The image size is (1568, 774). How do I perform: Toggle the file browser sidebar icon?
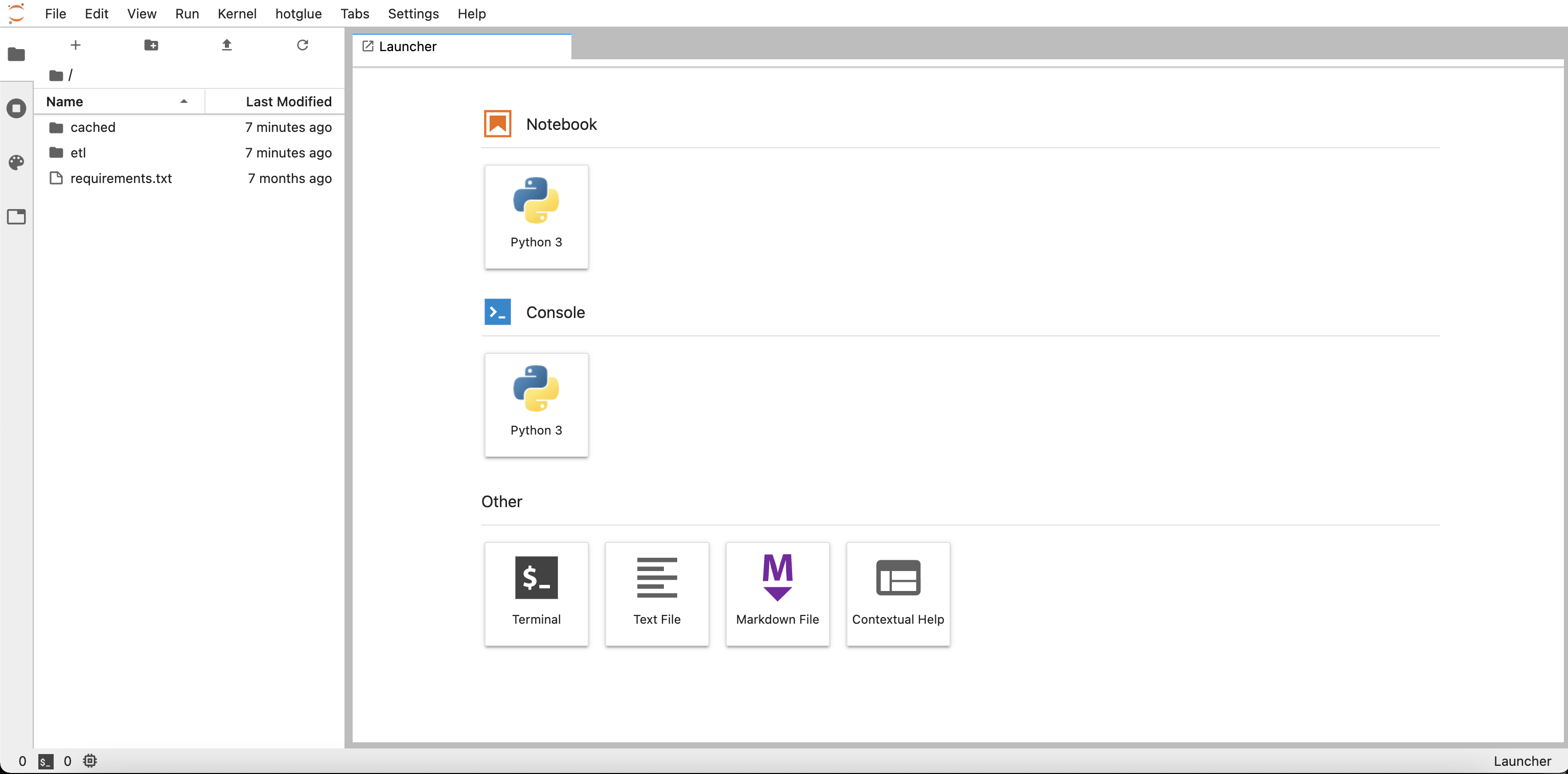(16, 55)
